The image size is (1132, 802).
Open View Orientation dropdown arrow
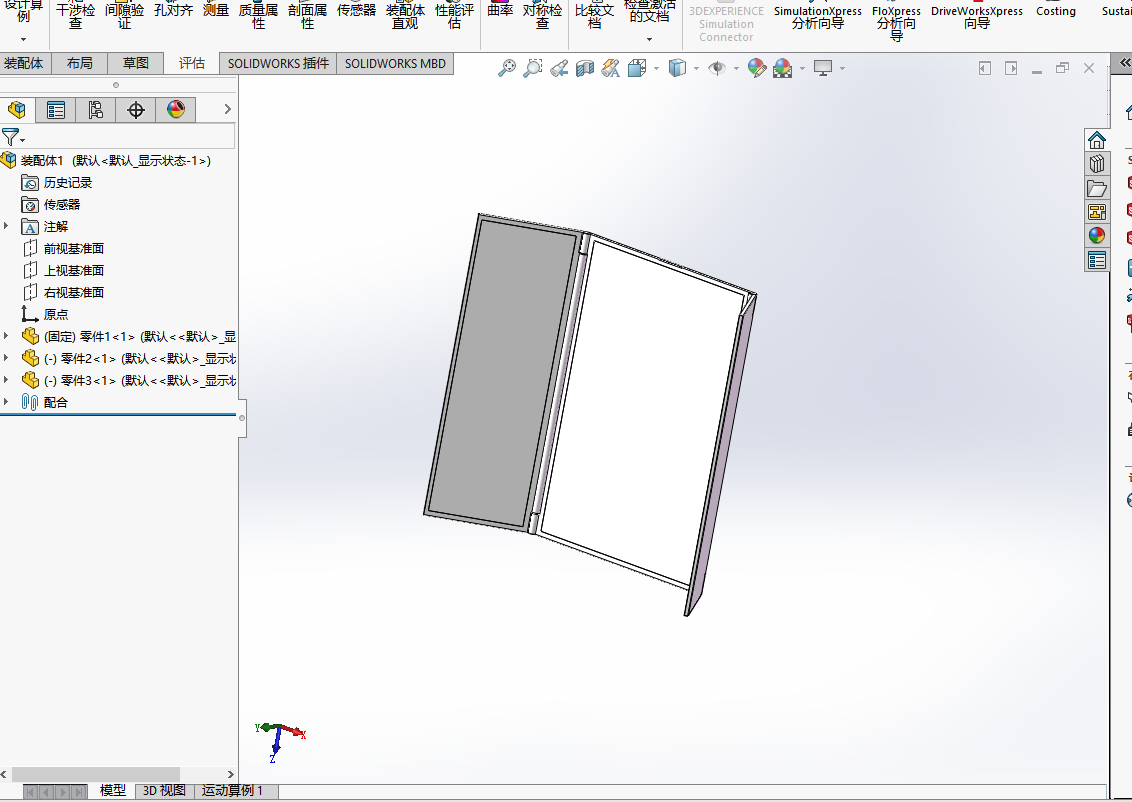pos(656,69)
